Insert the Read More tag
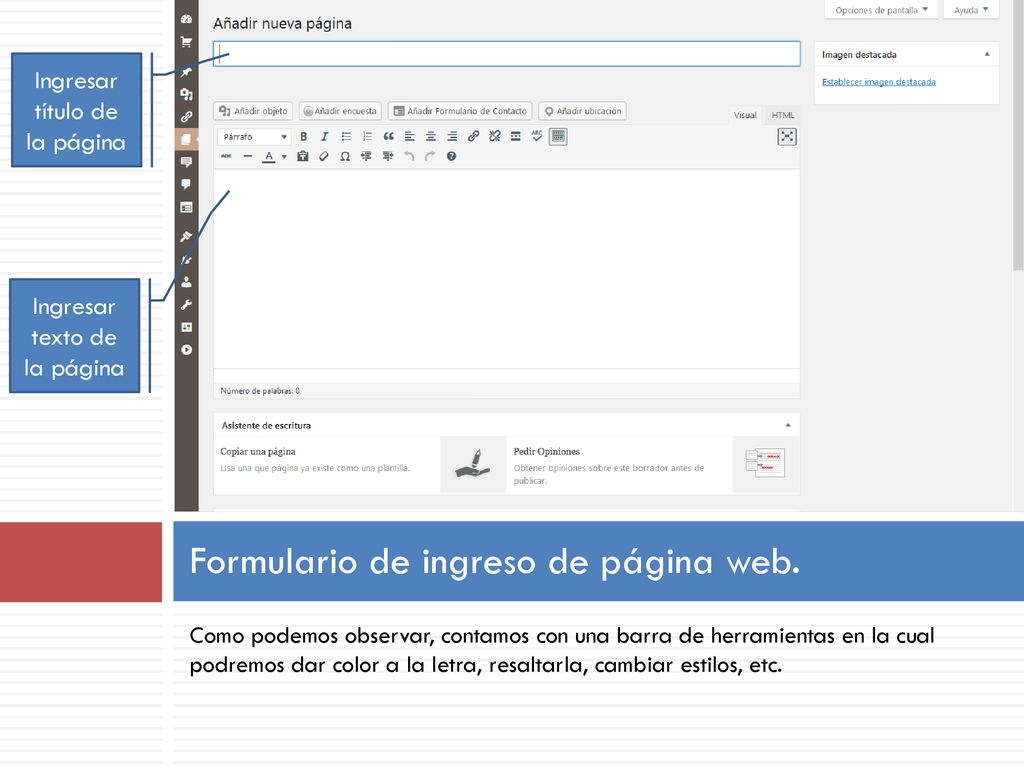Image resolution: width=1024 pixels, height=768 pixels. pos(515,136)
